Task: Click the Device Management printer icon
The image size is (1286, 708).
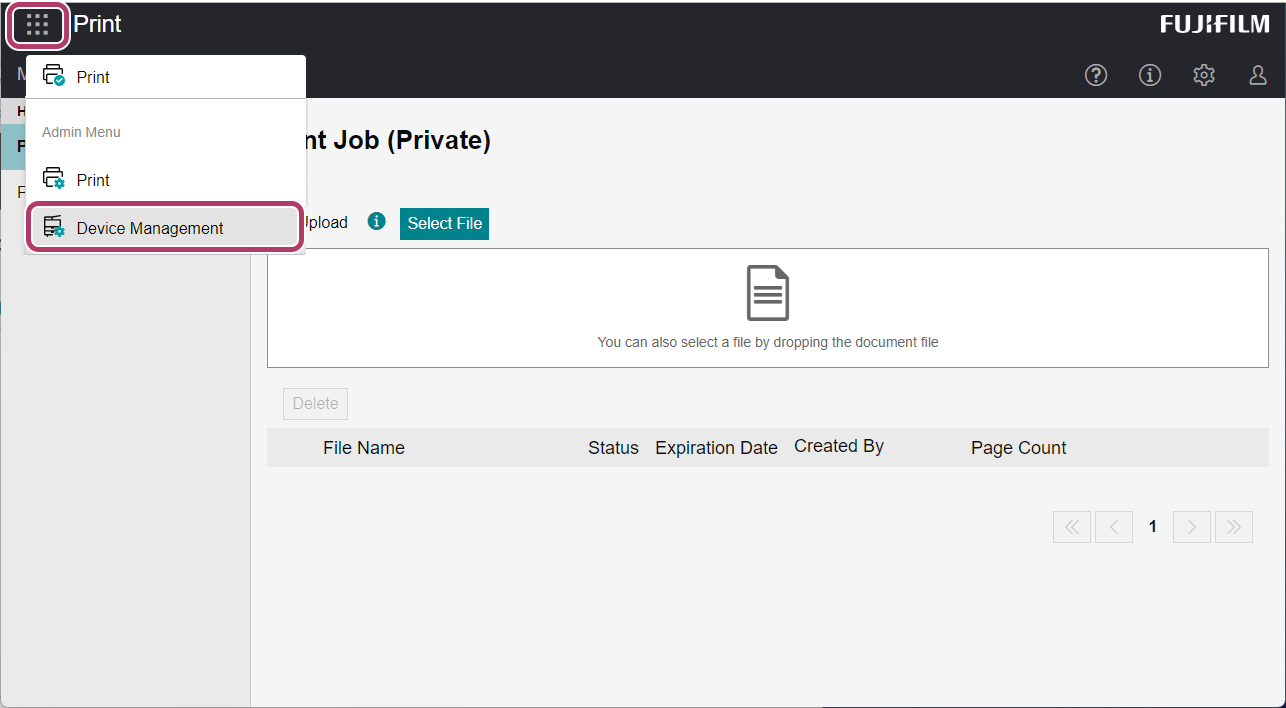Action: click(x=54, y=228)
